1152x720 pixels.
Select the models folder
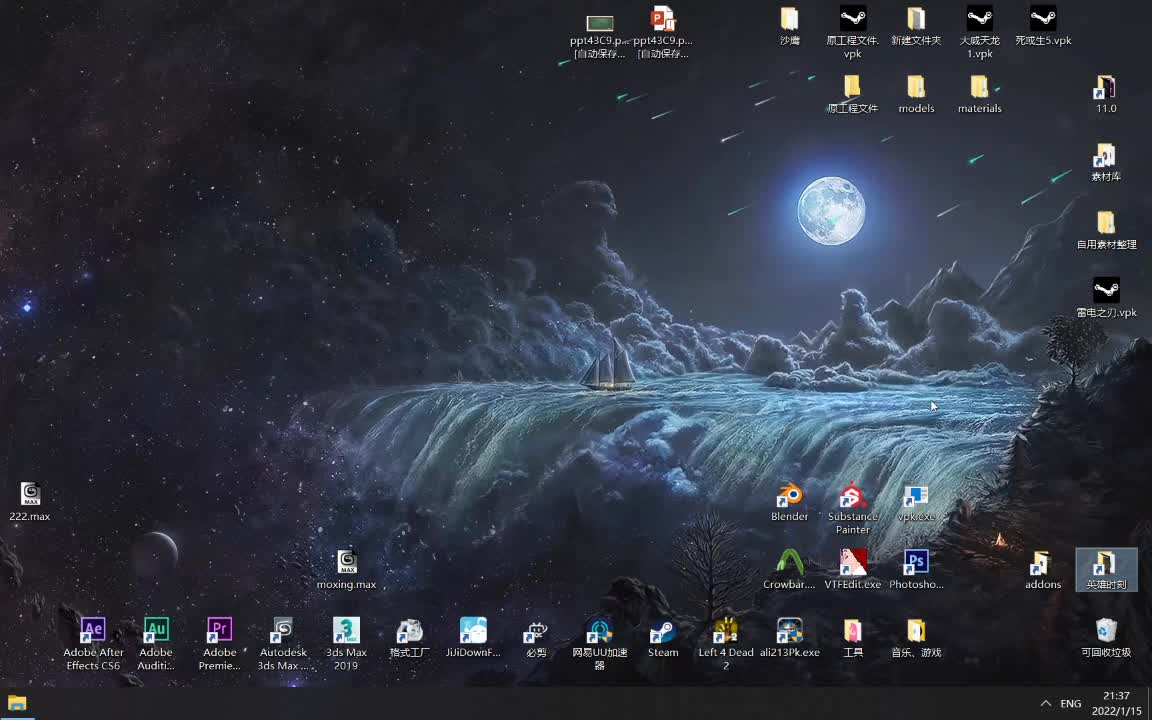click(916, 94)
